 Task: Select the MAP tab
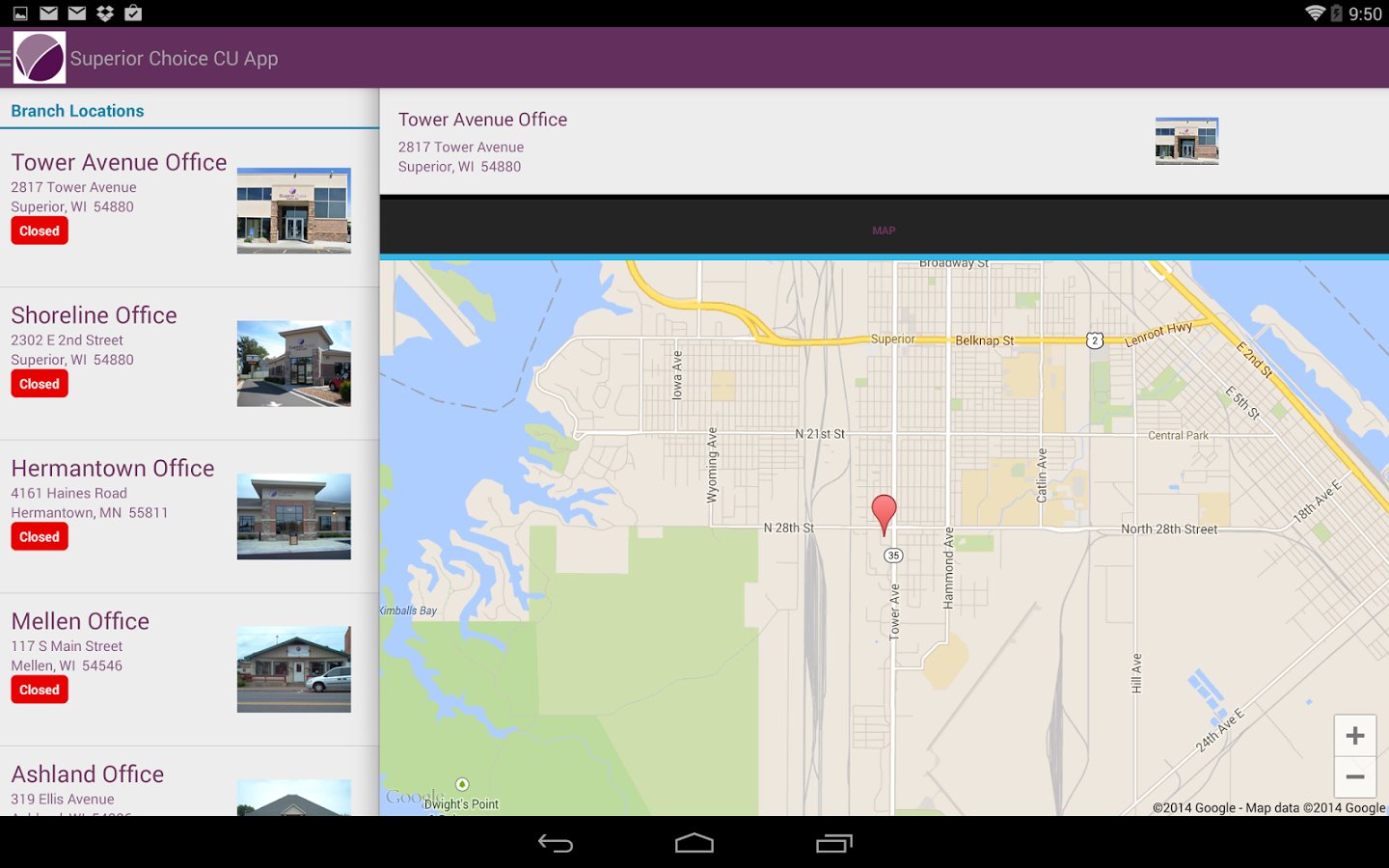tap(884, 231)
